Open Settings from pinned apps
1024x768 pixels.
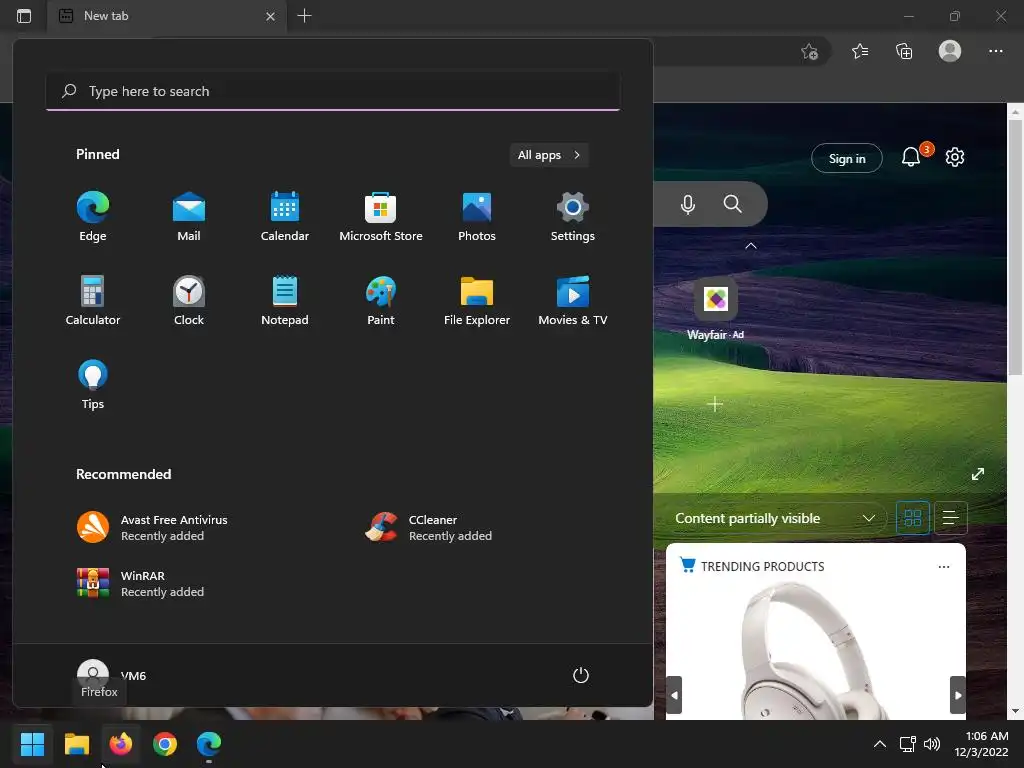(x=573, y=217)
